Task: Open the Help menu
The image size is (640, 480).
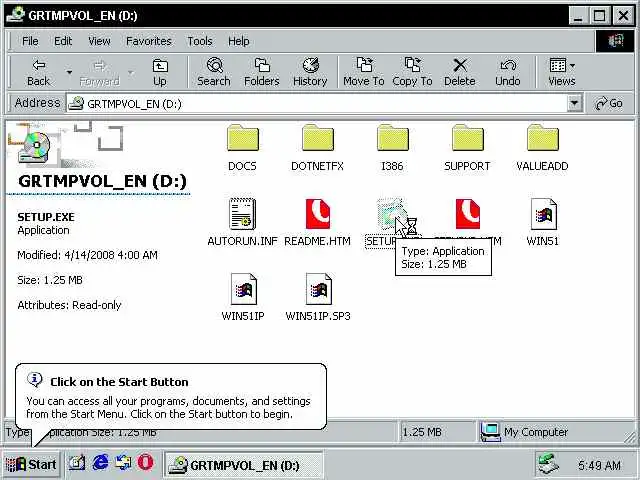Action: pos(238,41)
